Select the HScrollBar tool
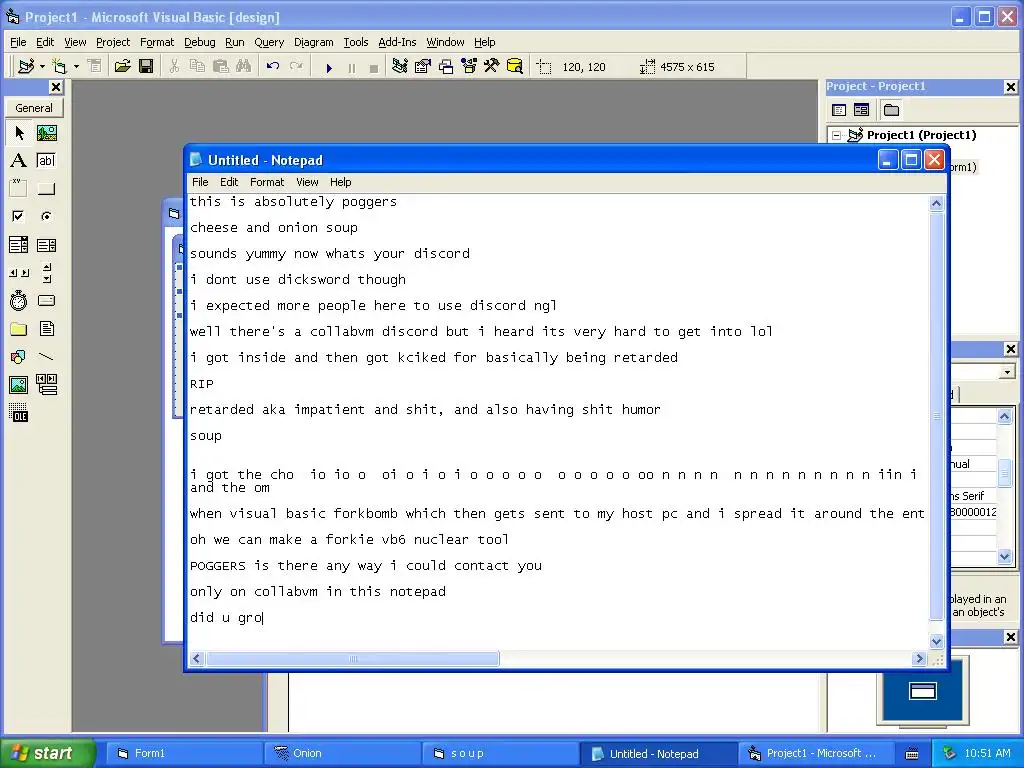Image resolution: width=1024 pixels, height=768 pixels. pyautogui.click(x=19, y=273)
